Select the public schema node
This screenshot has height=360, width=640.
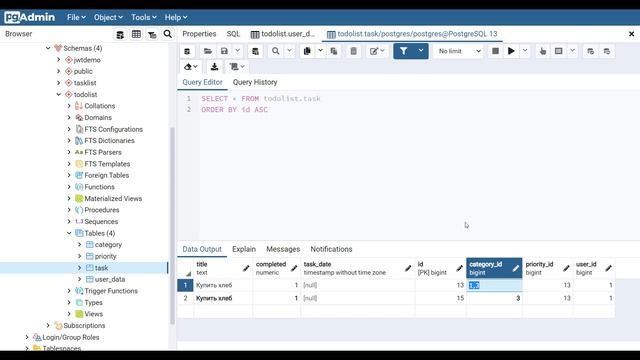[x=83, y=71]
